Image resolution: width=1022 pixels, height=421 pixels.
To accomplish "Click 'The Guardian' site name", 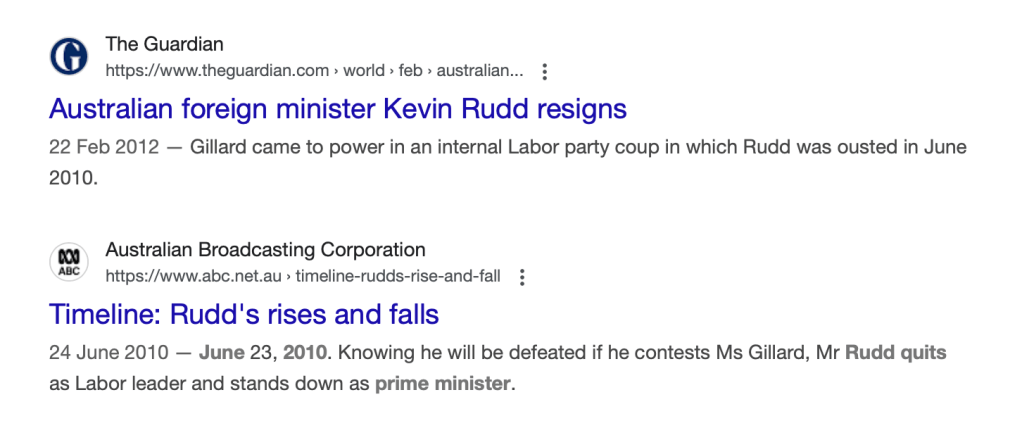I will click(164, 44).
